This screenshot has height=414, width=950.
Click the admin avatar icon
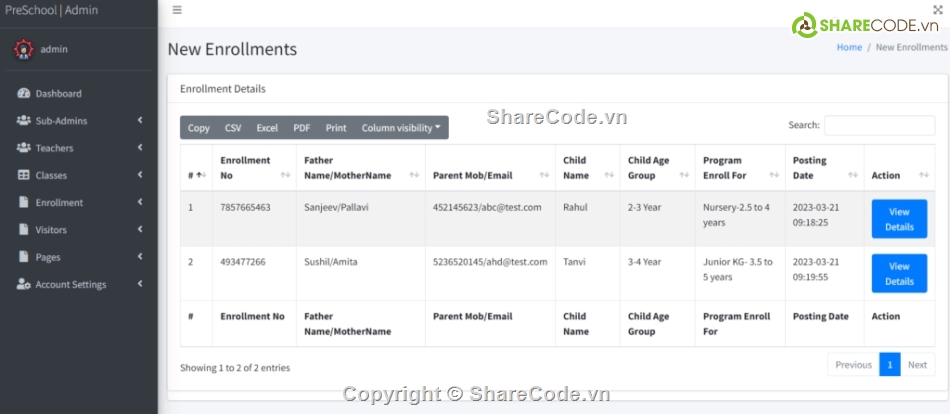24,49
